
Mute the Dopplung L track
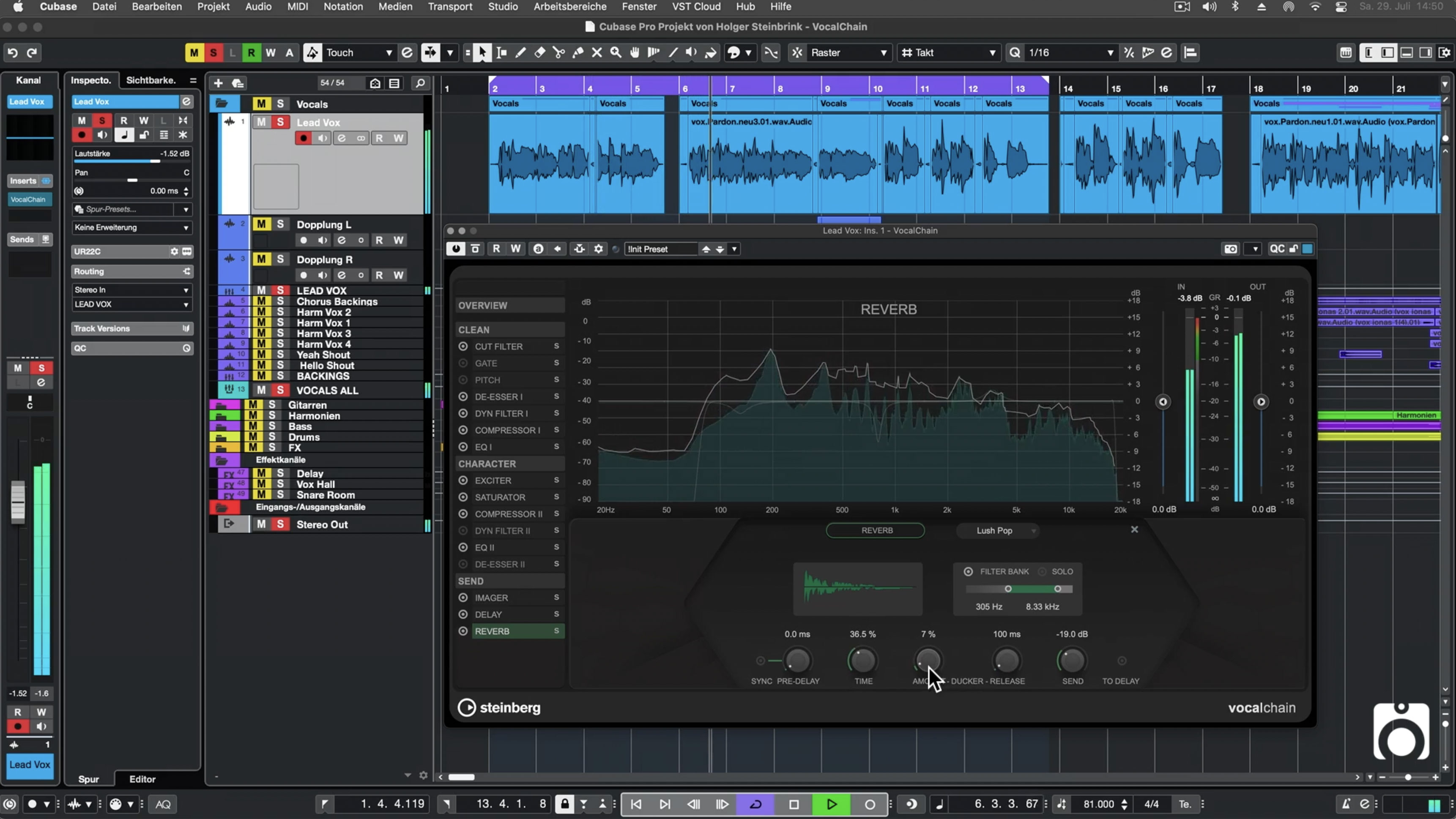[x=261, y=224]
